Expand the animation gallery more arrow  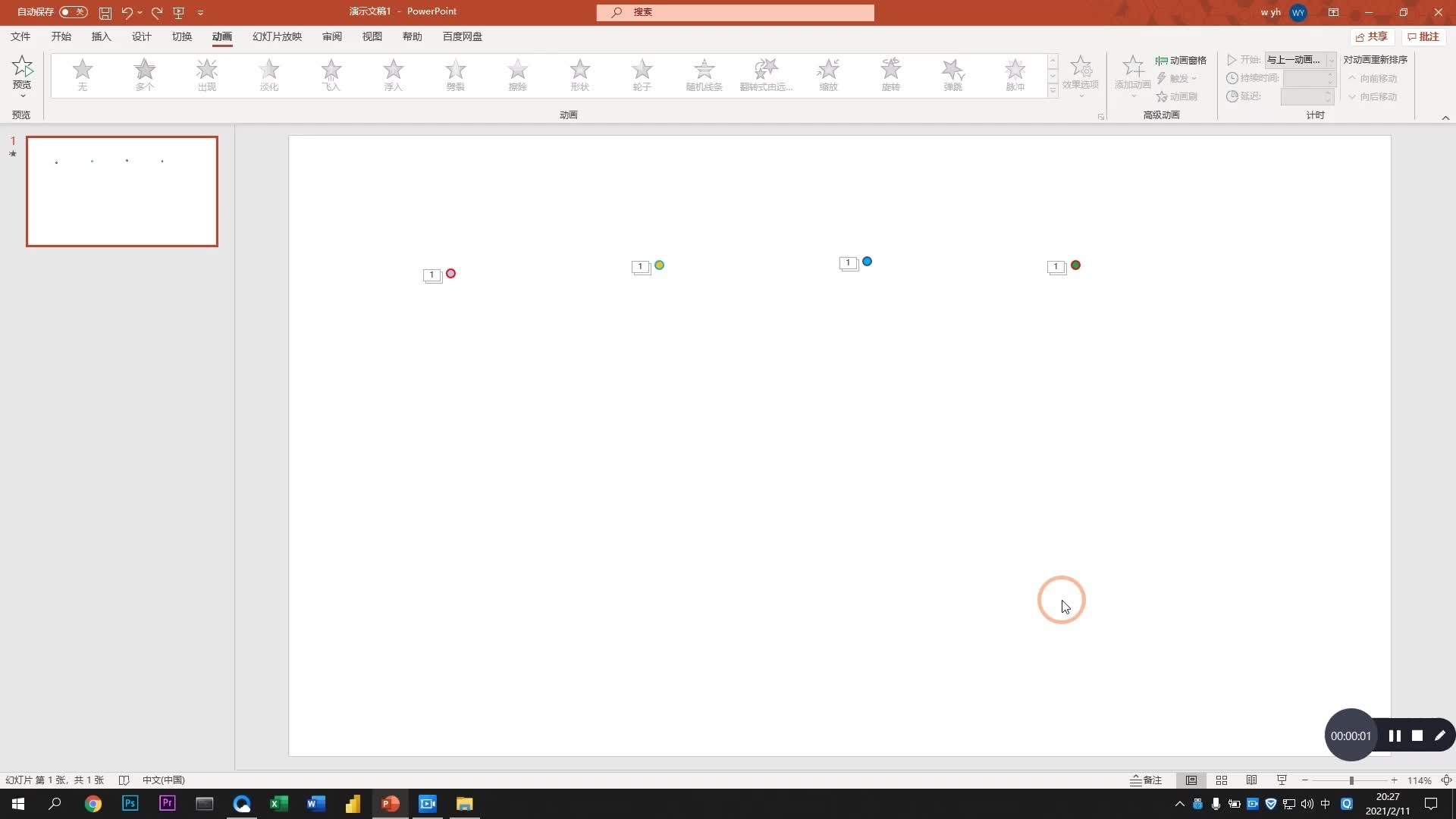click(x=1053, y=90)
